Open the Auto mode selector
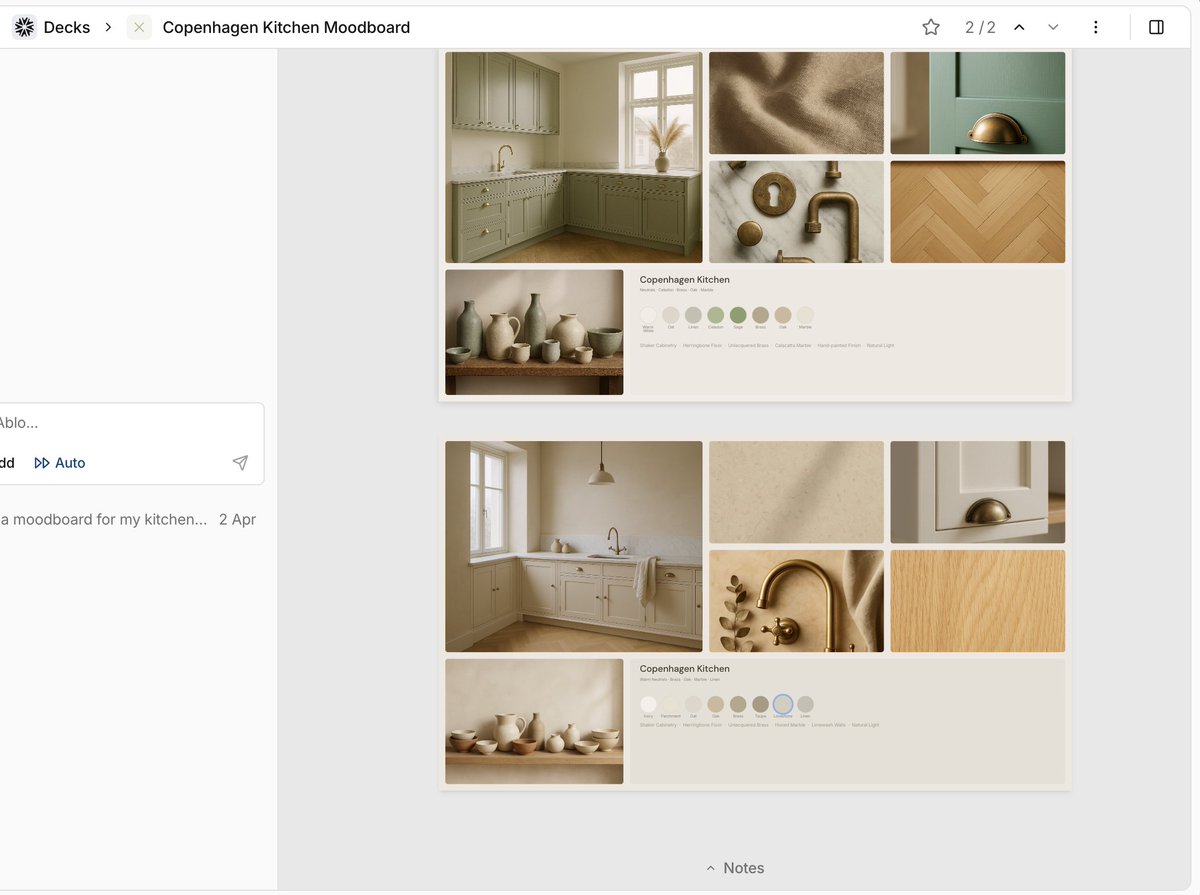The height and width of the screenshot is (895, 1200). coord(60,463)
